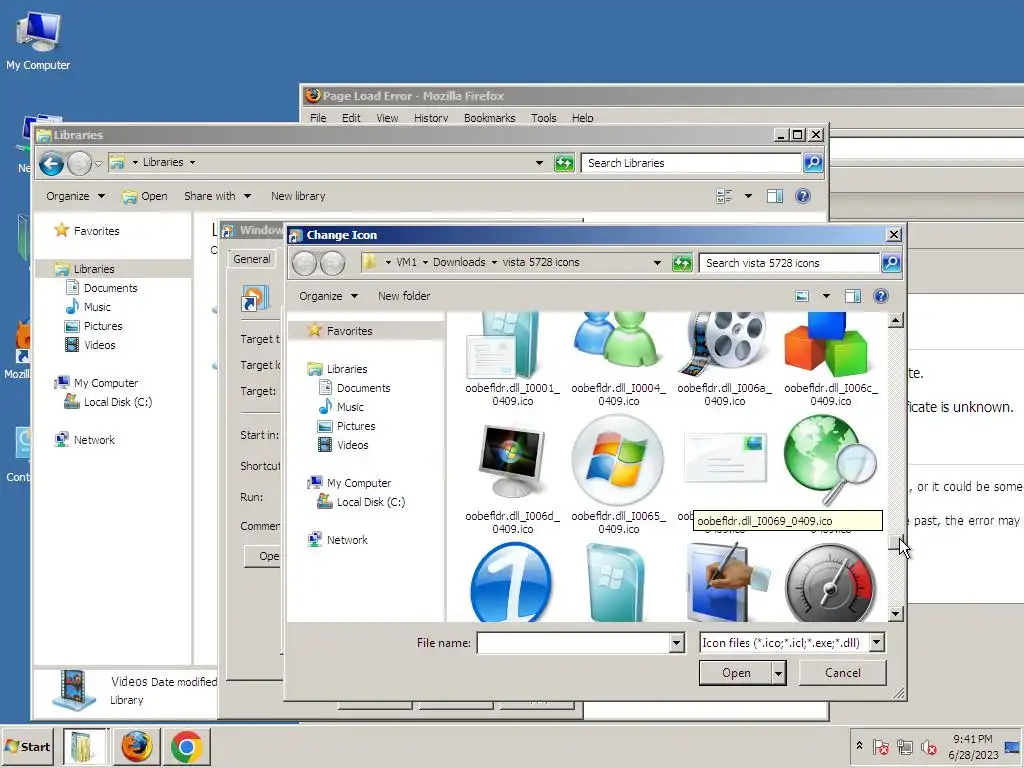Click the Start button

[x=27, y=747]
